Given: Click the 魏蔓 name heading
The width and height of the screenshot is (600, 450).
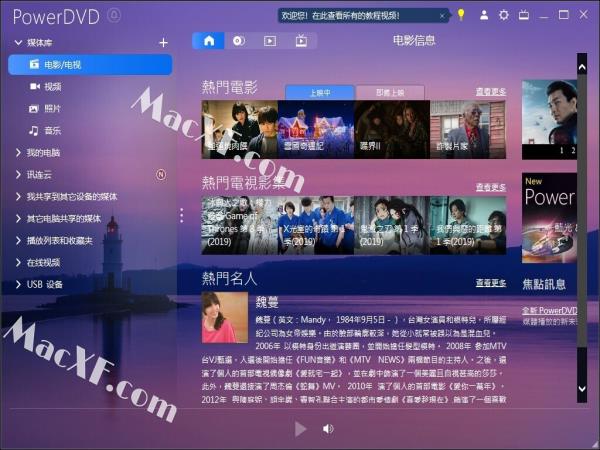Looking at the screenshot, I should click(x=267, y=302).
